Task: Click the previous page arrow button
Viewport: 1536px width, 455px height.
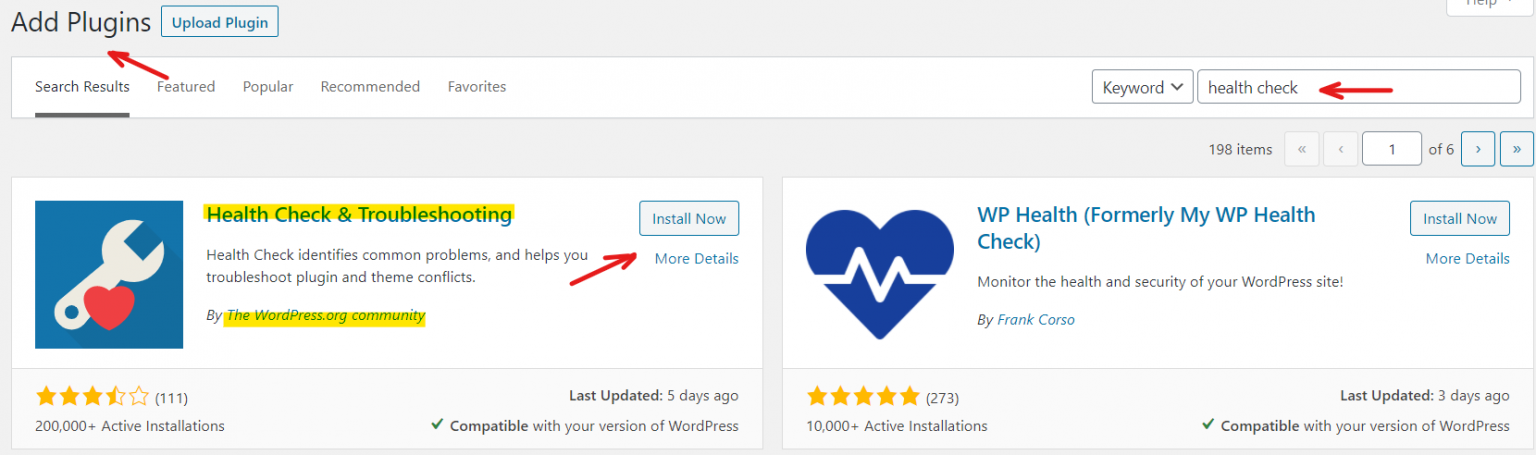Action: pos(1340,149)
